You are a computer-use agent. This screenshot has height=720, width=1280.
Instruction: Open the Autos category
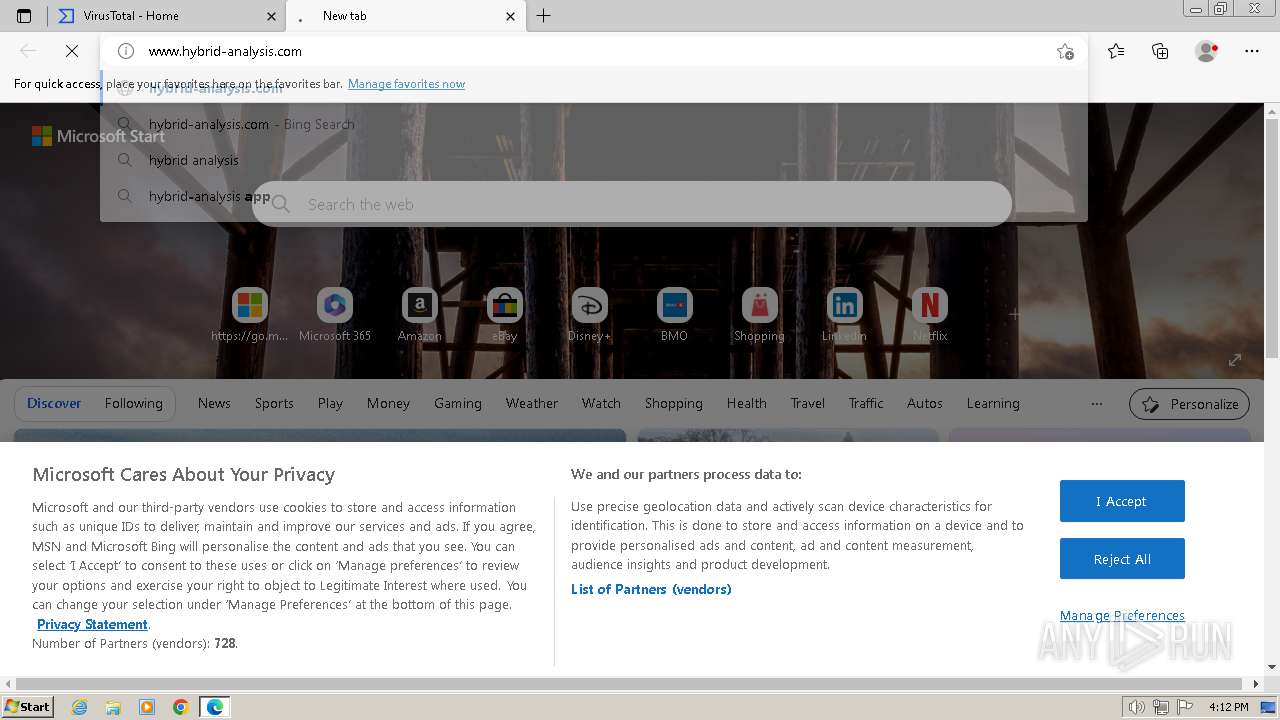925,403
